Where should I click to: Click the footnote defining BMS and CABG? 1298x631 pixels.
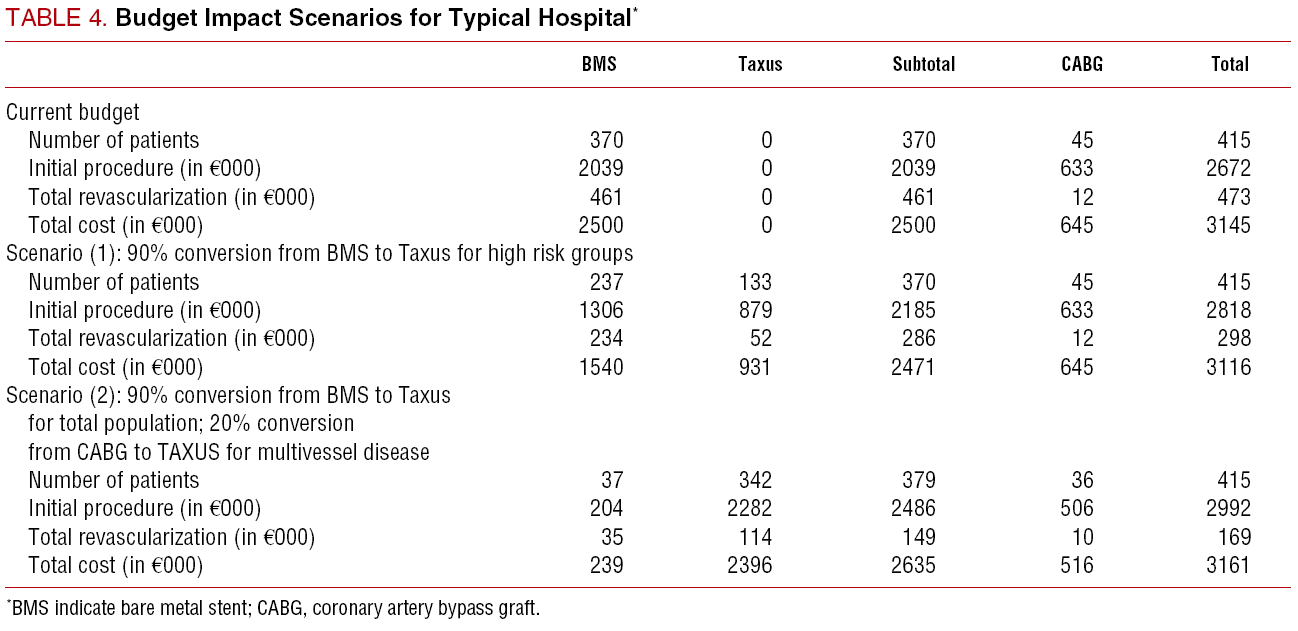[273, 608]
